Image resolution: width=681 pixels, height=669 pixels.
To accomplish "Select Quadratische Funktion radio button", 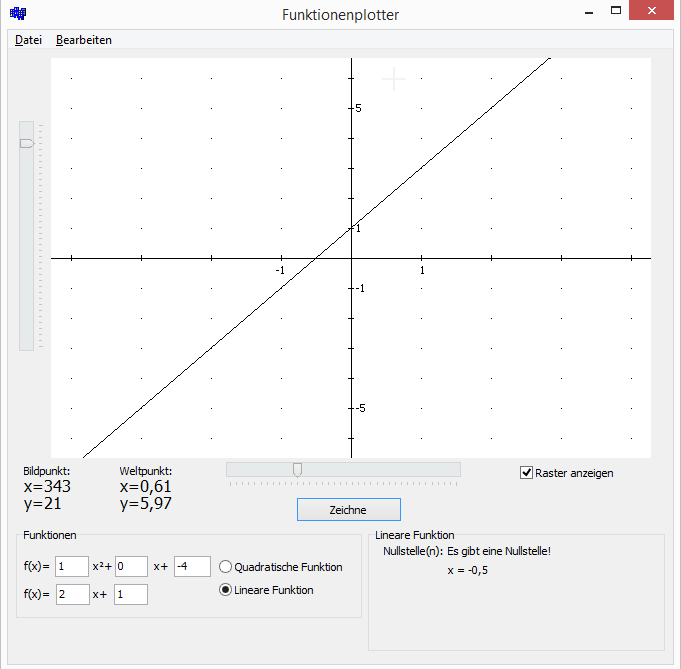I will click(x=226, y=567).
